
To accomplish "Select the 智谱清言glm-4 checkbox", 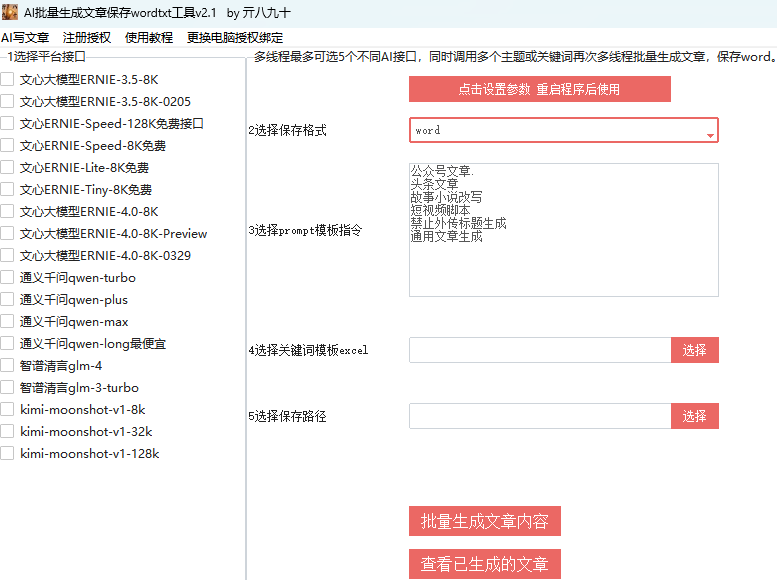I will pos(8,365).
